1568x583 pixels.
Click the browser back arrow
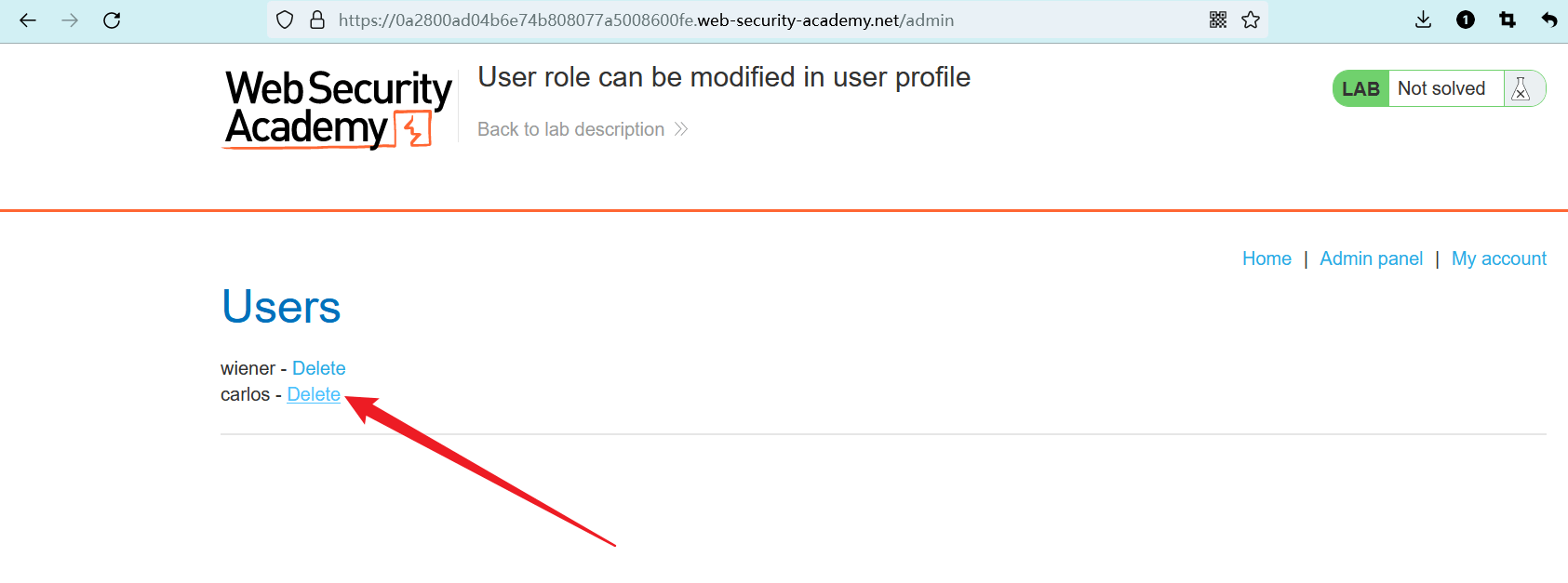[28, 20]
